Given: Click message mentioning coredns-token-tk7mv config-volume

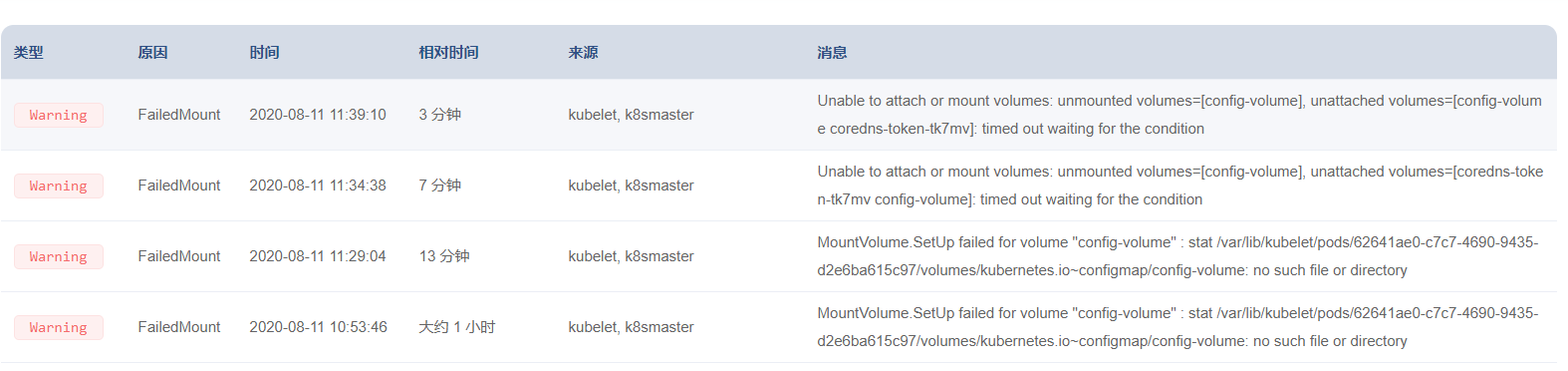Looking at the screenshot, I should point(1180,185).
